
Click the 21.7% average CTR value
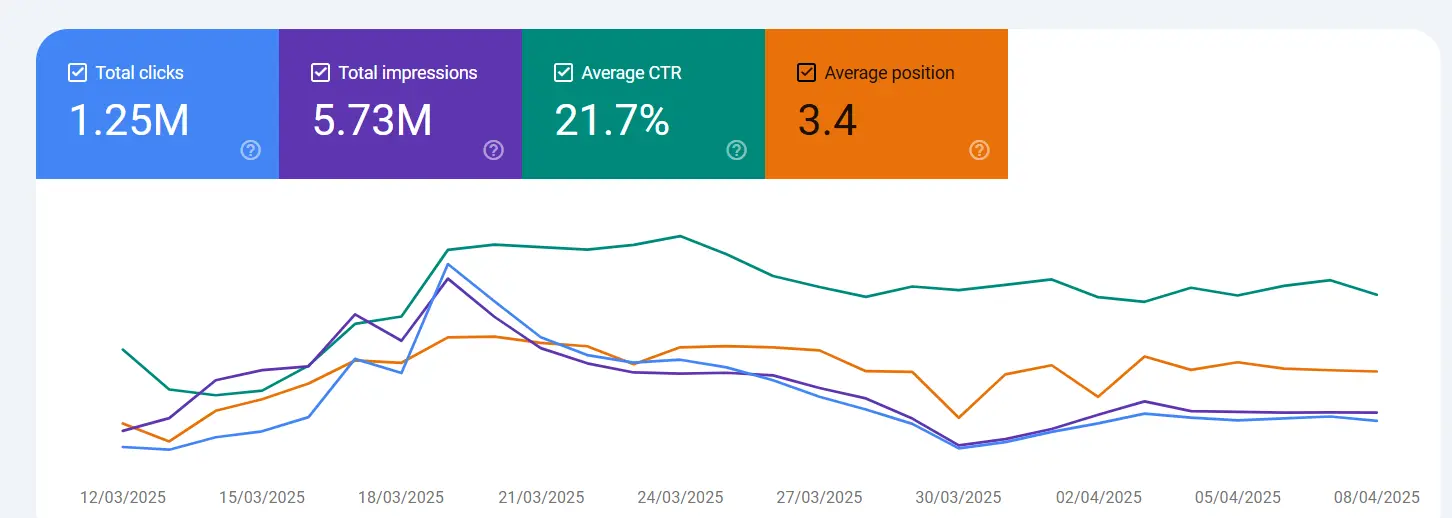[611, 121]
